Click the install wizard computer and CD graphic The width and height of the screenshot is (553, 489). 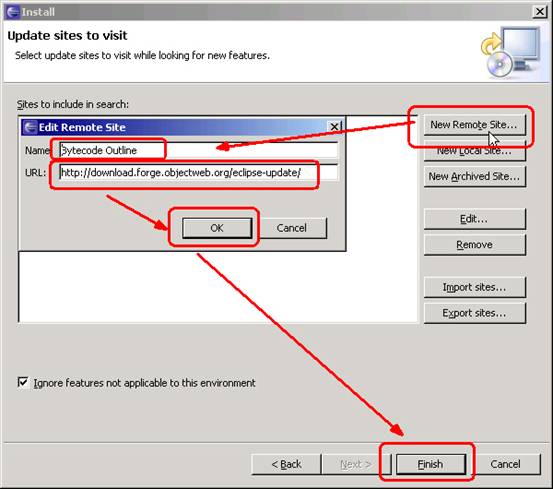tap(511, 52)
